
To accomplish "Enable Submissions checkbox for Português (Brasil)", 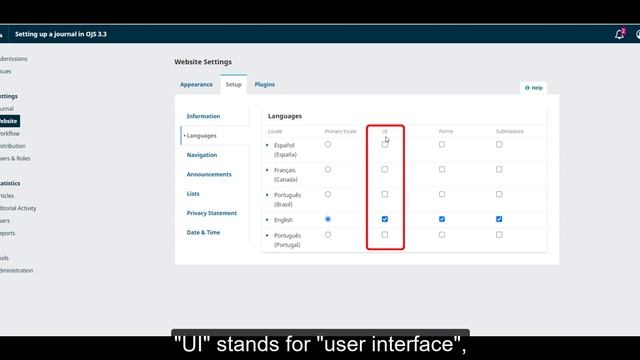I will [x=499, y=194].
